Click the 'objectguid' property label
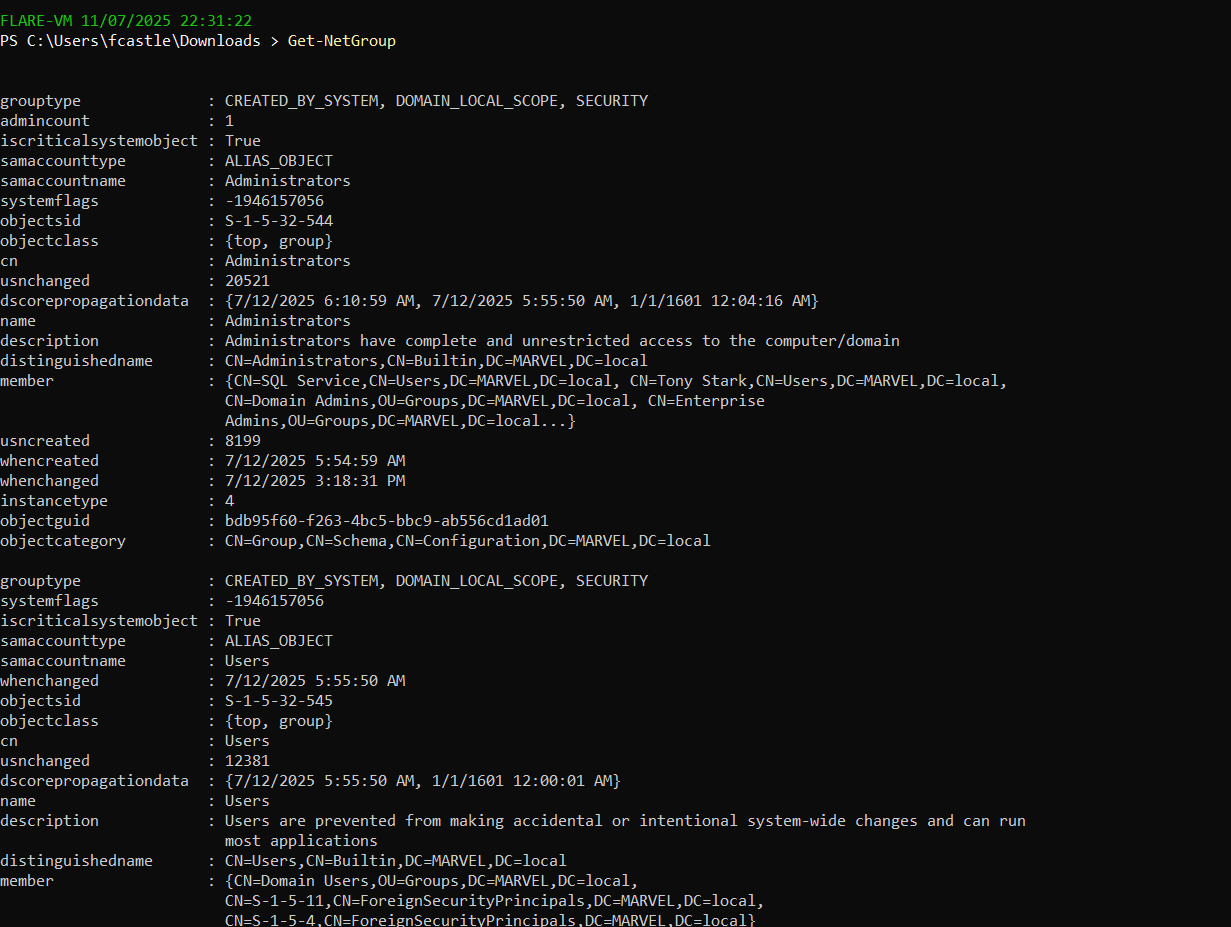 45,521
